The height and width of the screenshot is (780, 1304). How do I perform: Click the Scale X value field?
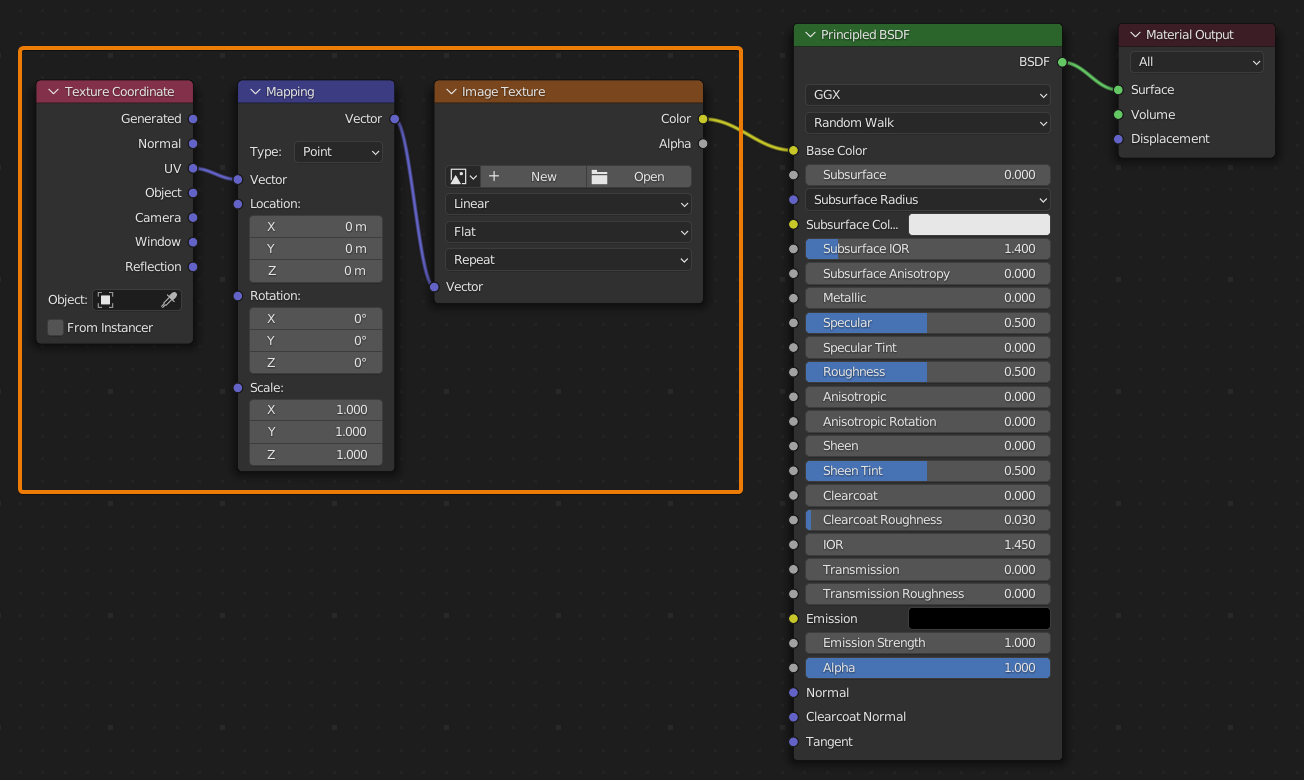point(316,410)
